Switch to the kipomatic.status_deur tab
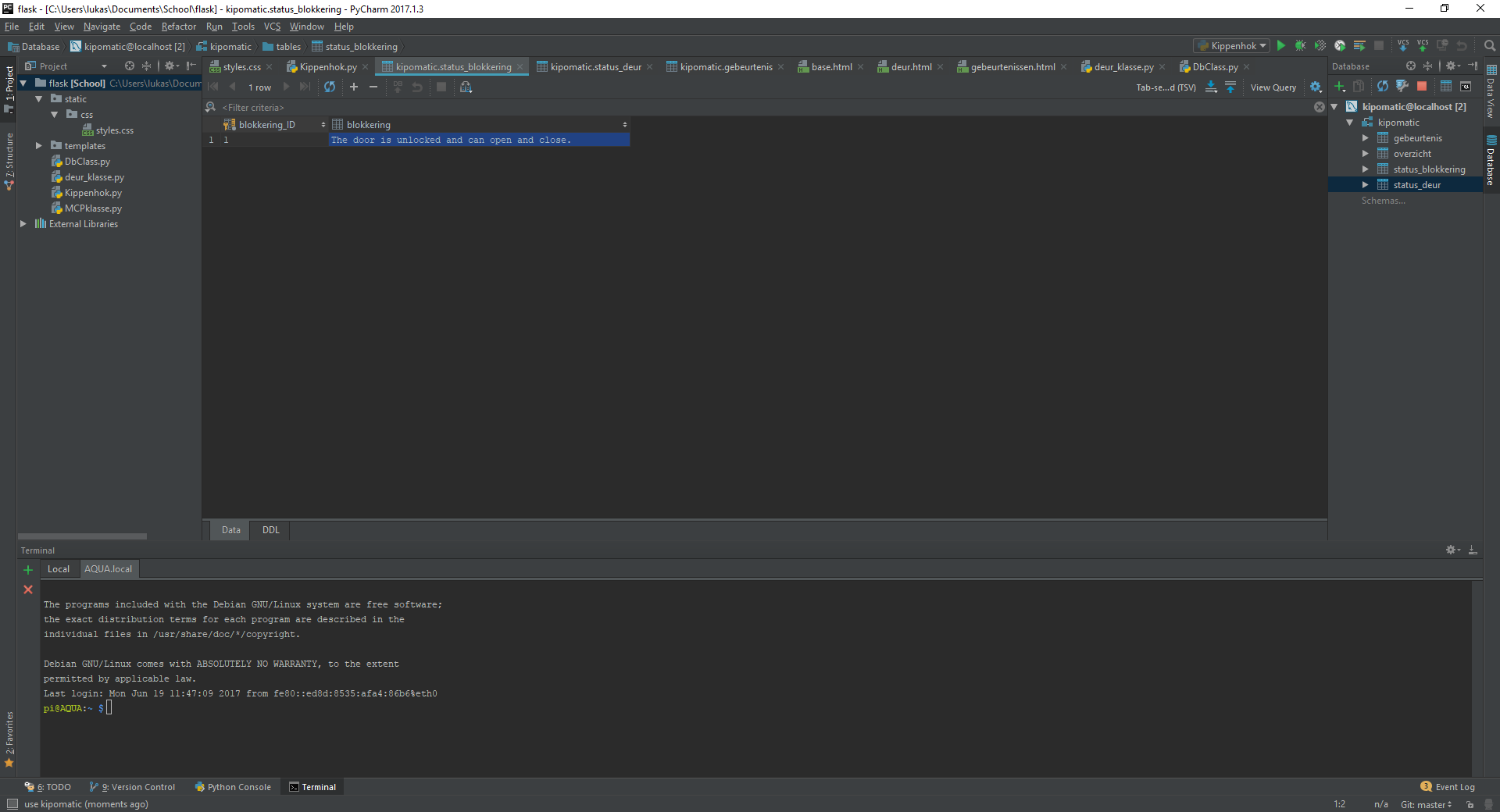 click(x=595, y=67)
